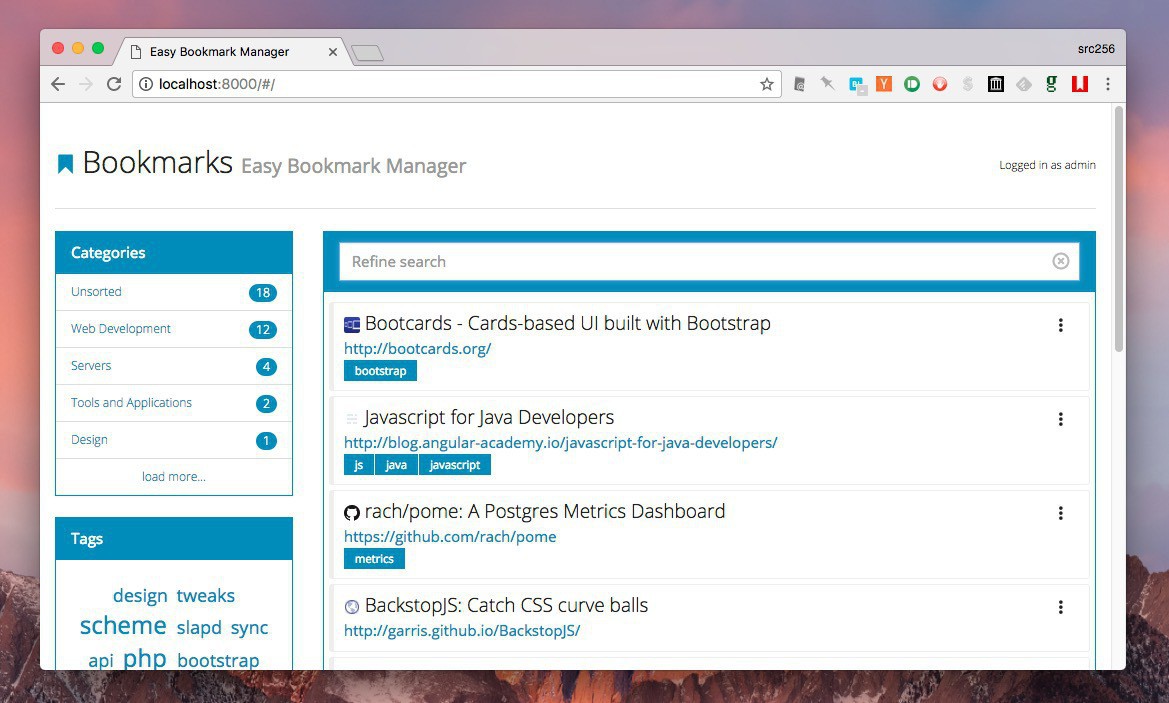Click the Web Development count badge 12

tap(262, 330)
